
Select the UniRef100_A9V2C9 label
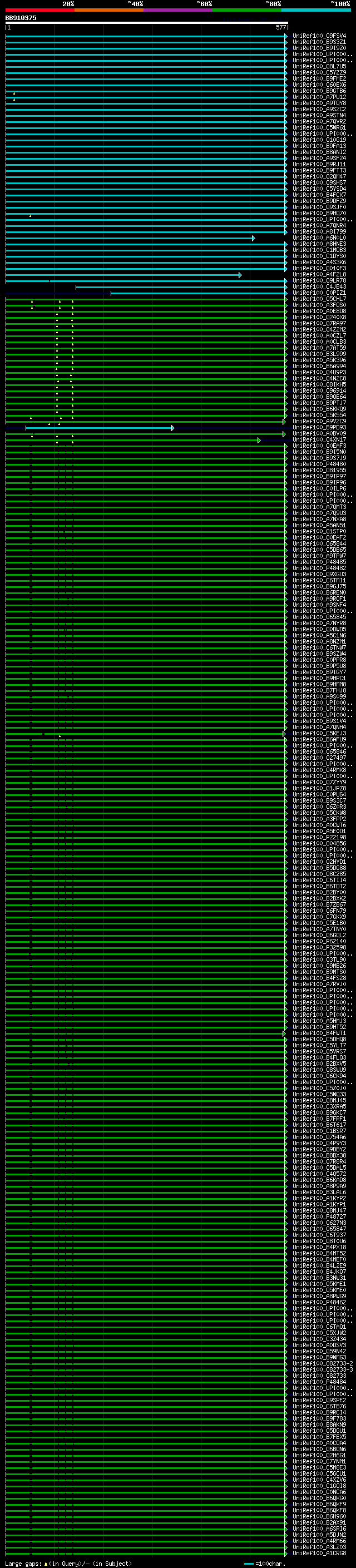(319, 421)
